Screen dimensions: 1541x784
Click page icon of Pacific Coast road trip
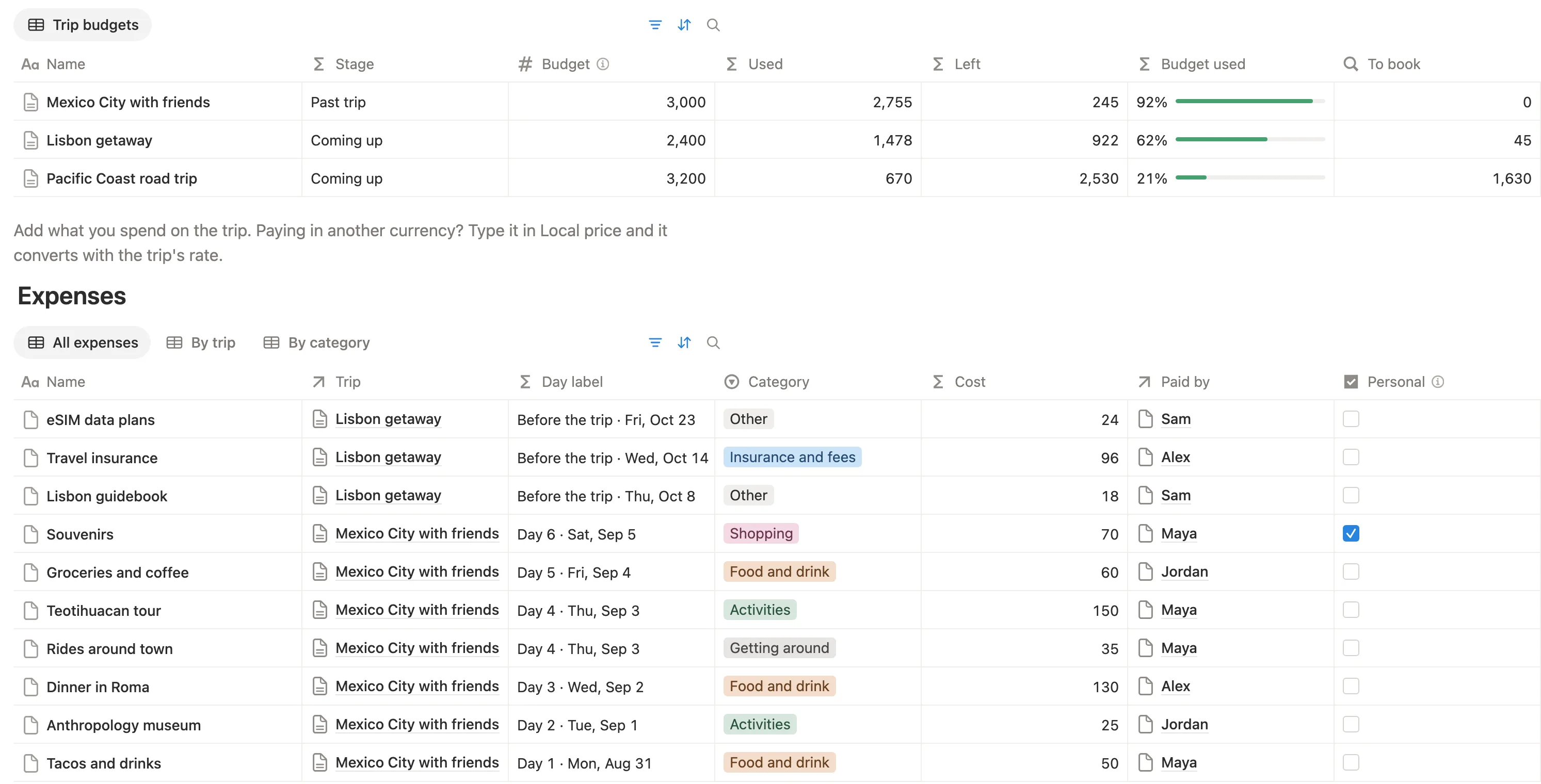tap(30, 179)
